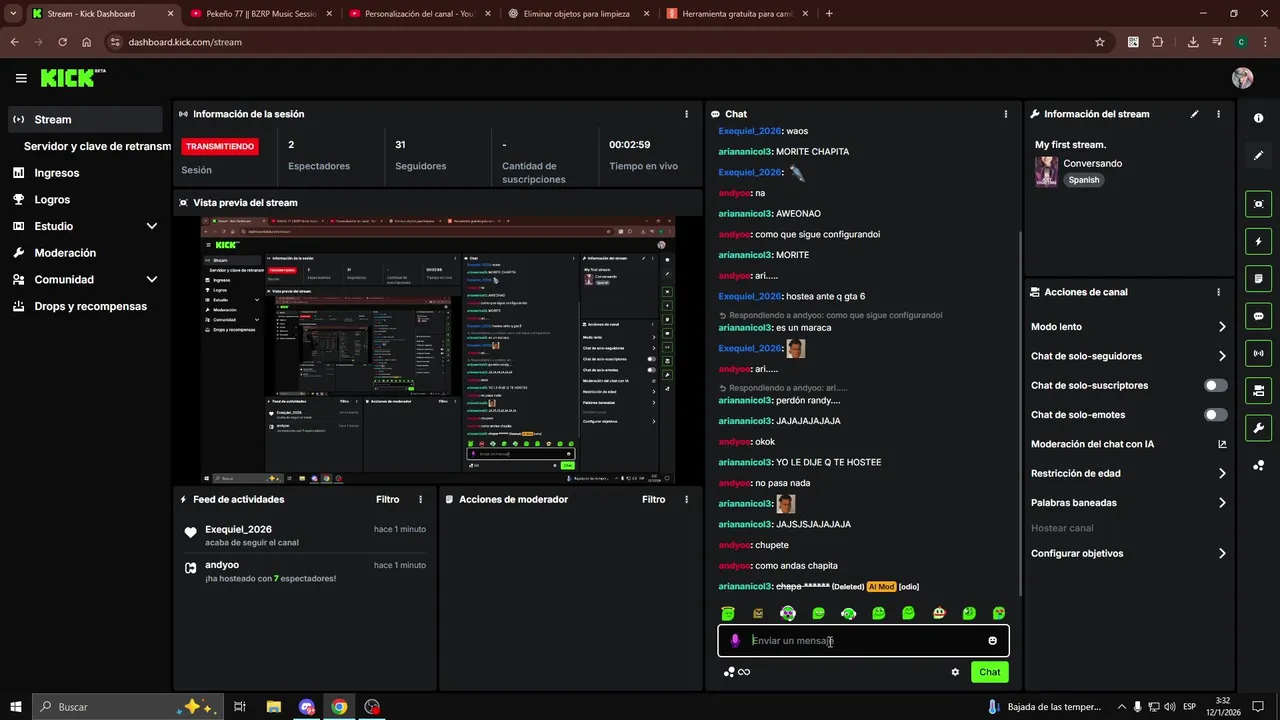
Task: Open Configurar objetivos arrow
Action: [1222, 554]
